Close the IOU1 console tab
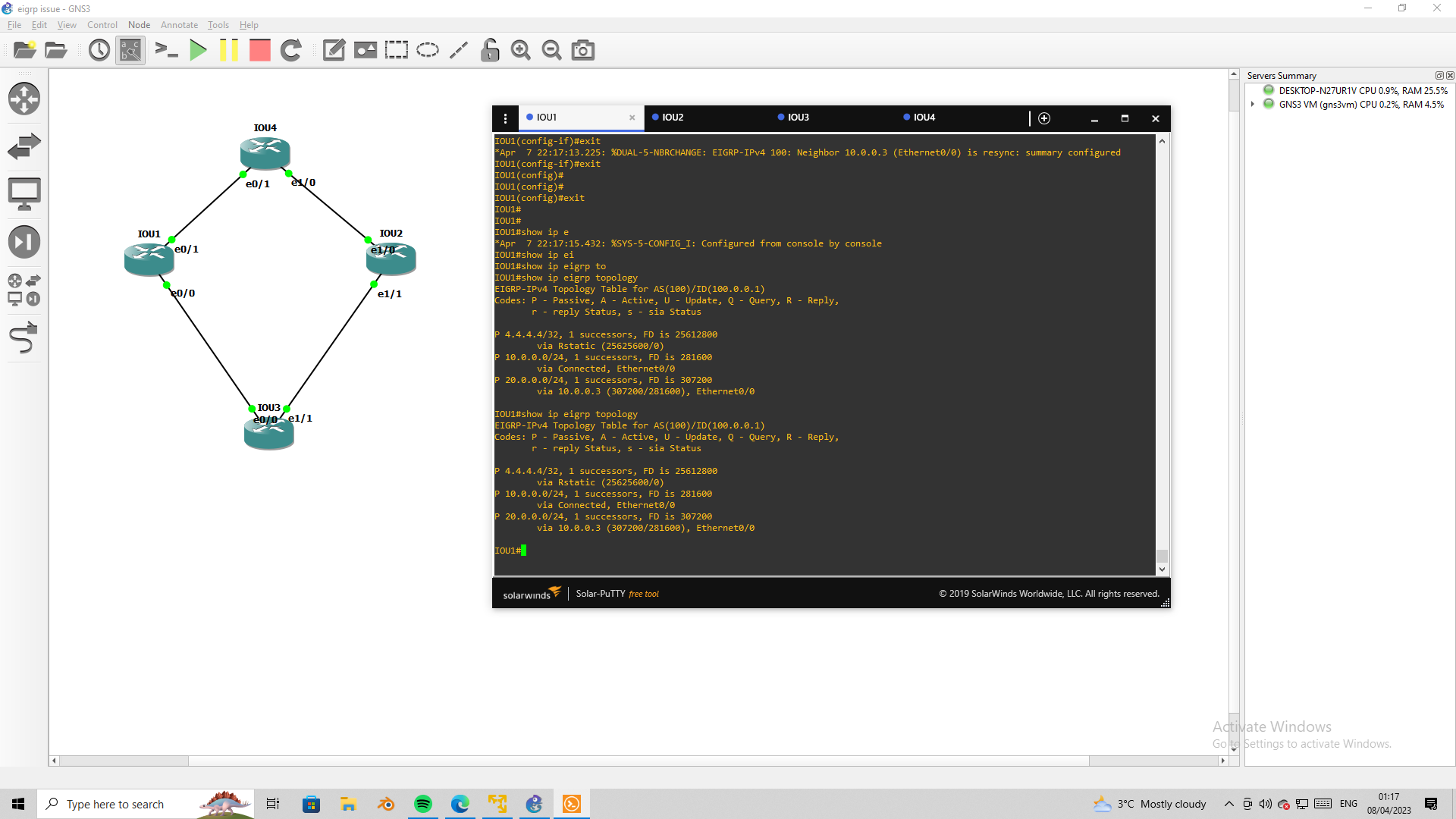This screenshot has height=819, width=1456. tap(632, 118)
